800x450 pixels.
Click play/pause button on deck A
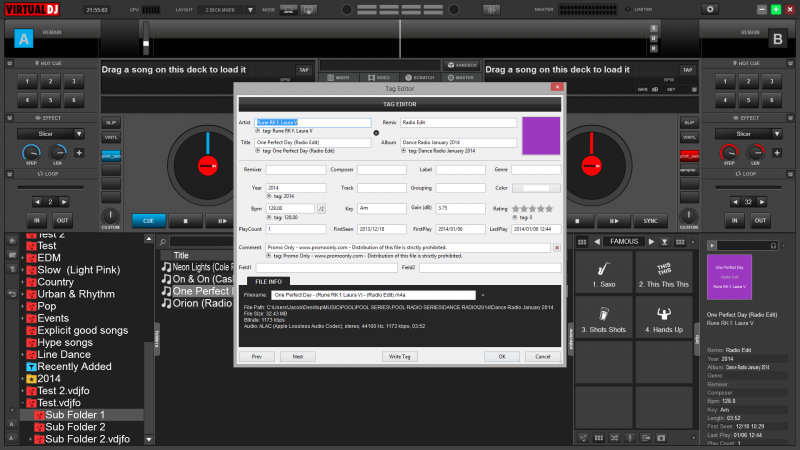click(x=221, y=221)
